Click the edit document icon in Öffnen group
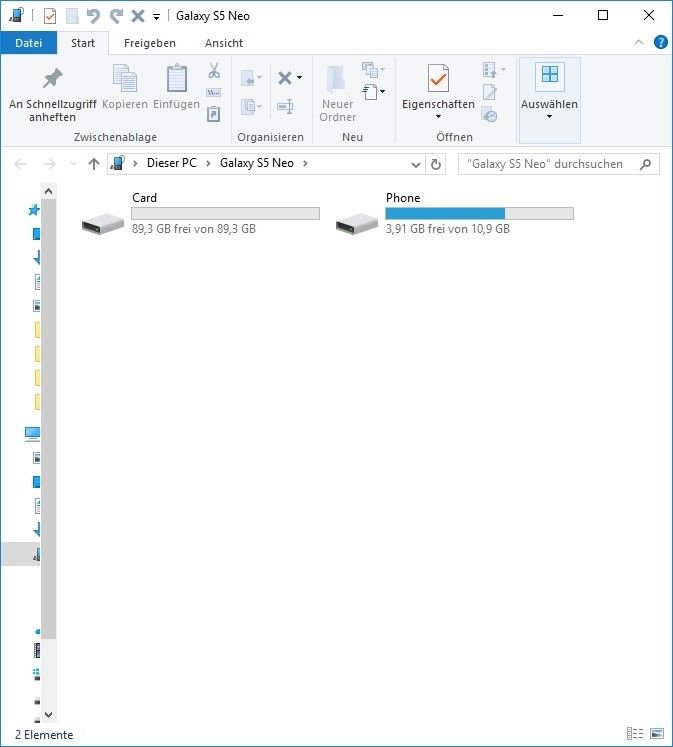 490,92
